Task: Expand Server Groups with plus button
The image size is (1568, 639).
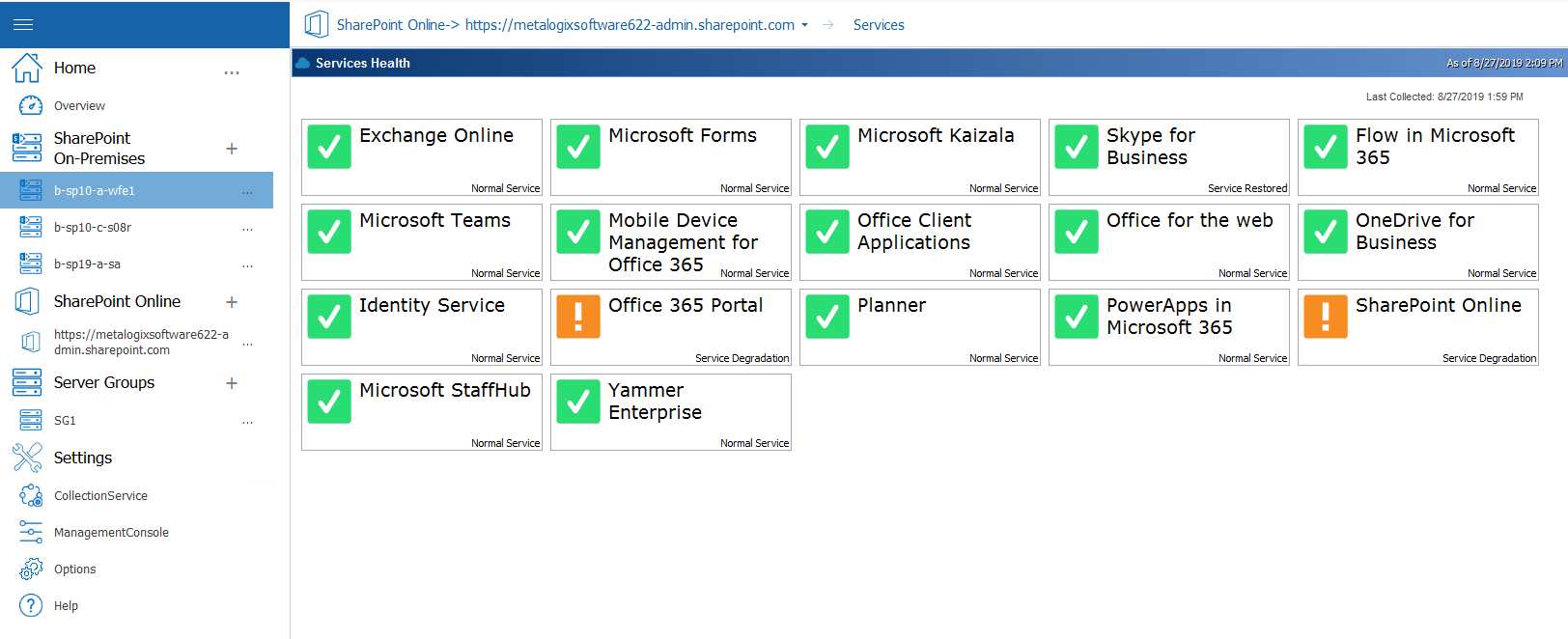Action: point(232,383)
